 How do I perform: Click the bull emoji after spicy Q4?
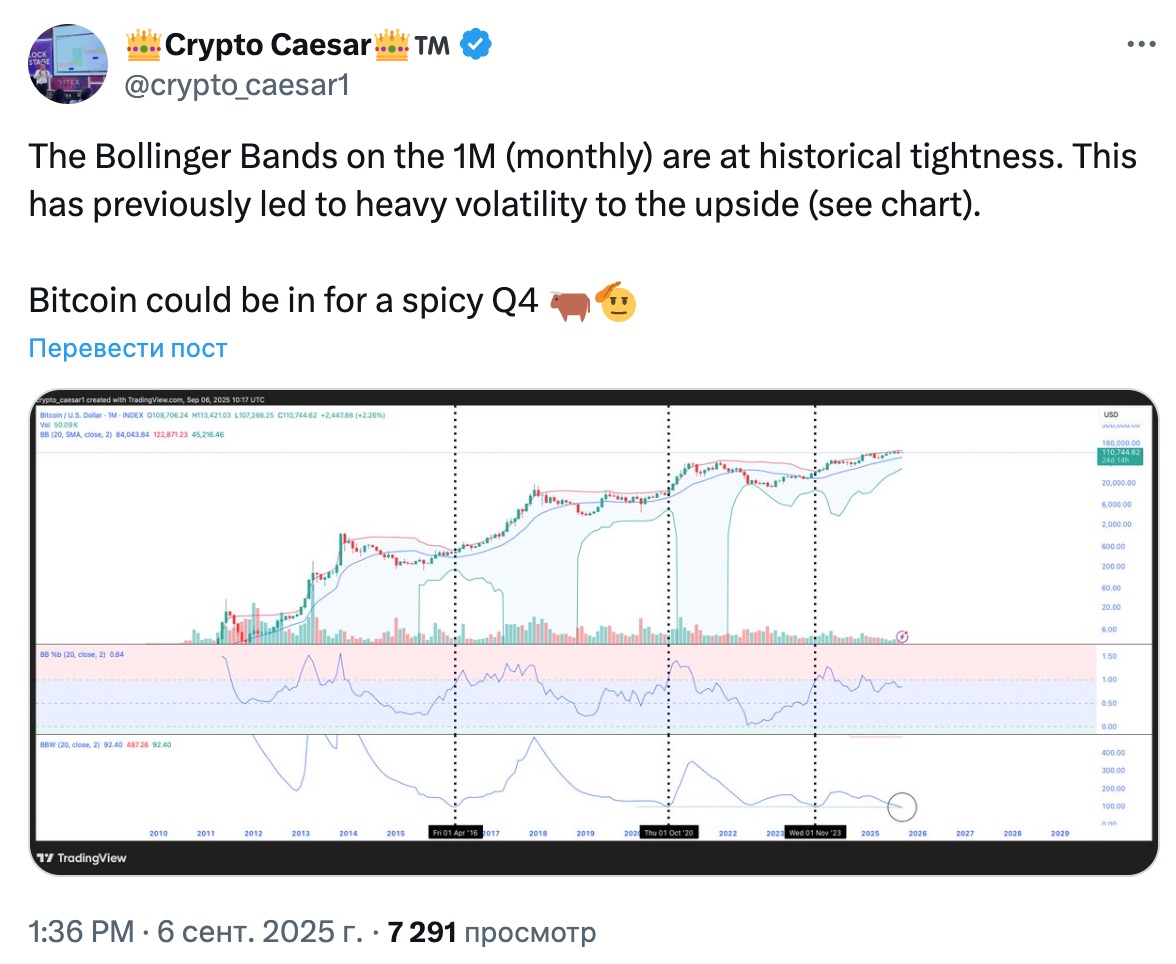tap(570, 304)
